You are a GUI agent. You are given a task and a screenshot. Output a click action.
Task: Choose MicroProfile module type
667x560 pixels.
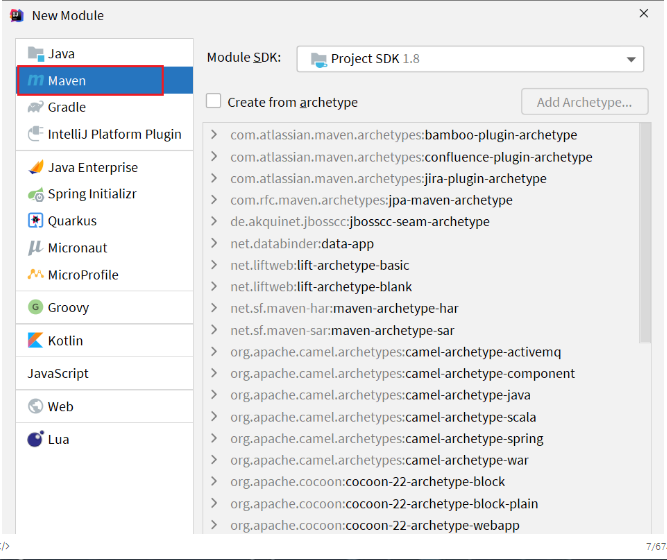click(105, 274)
